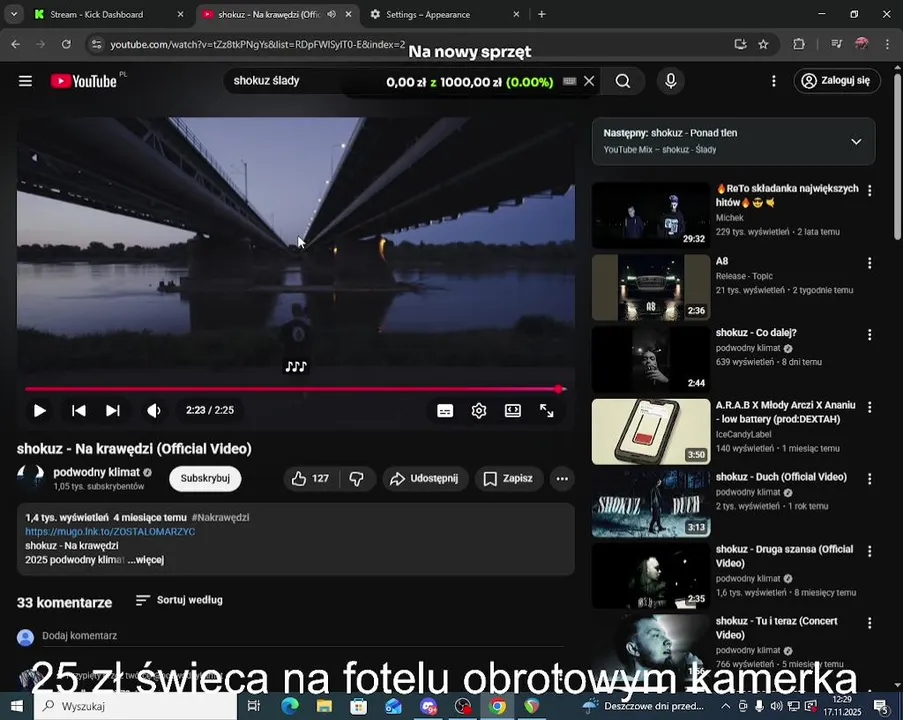903x720 pixels.
Task: Open the mugo.lnk.to description link
Action: point(110,532)
